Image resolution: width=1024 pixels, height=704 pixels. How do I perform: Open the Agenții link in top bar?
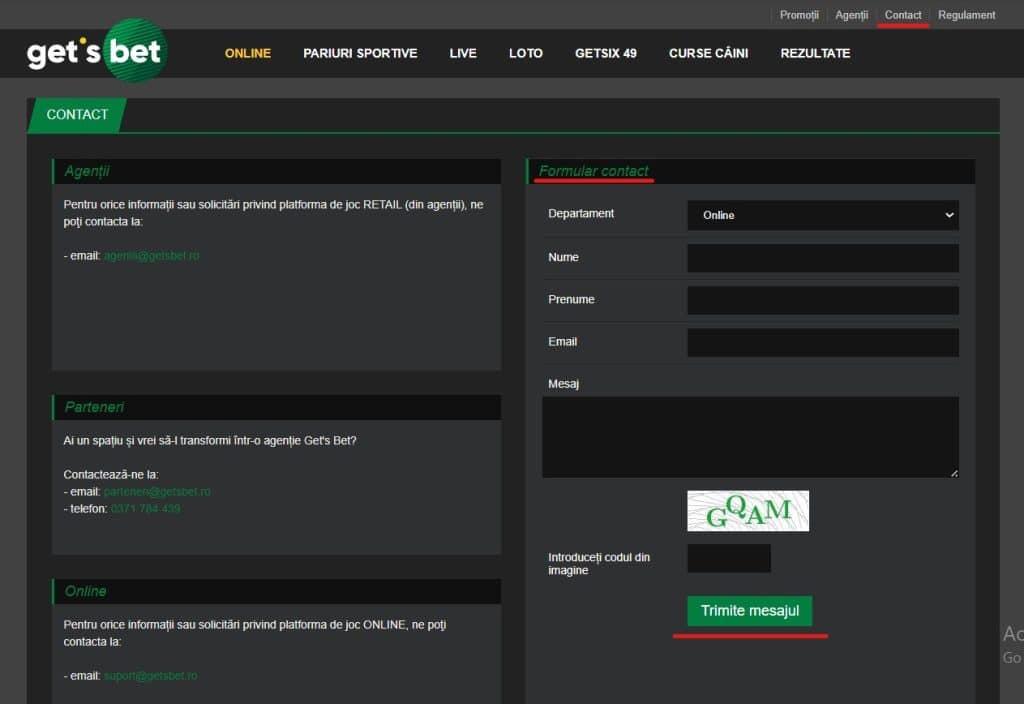[852, 15]
